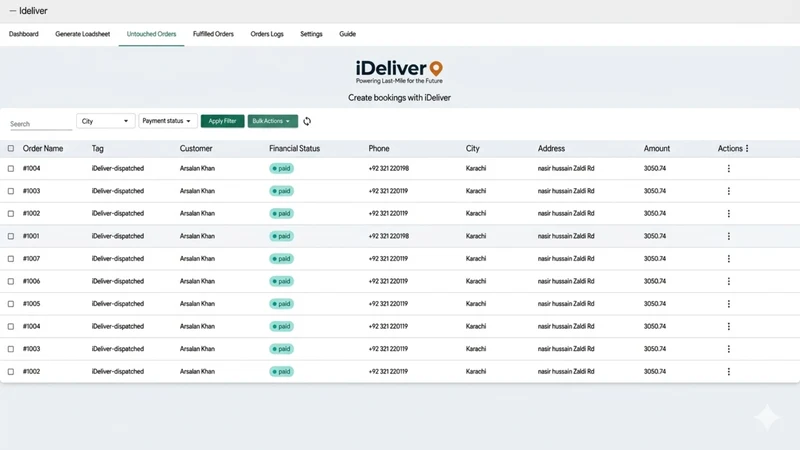Click phone number in order #1006 row

388,281
